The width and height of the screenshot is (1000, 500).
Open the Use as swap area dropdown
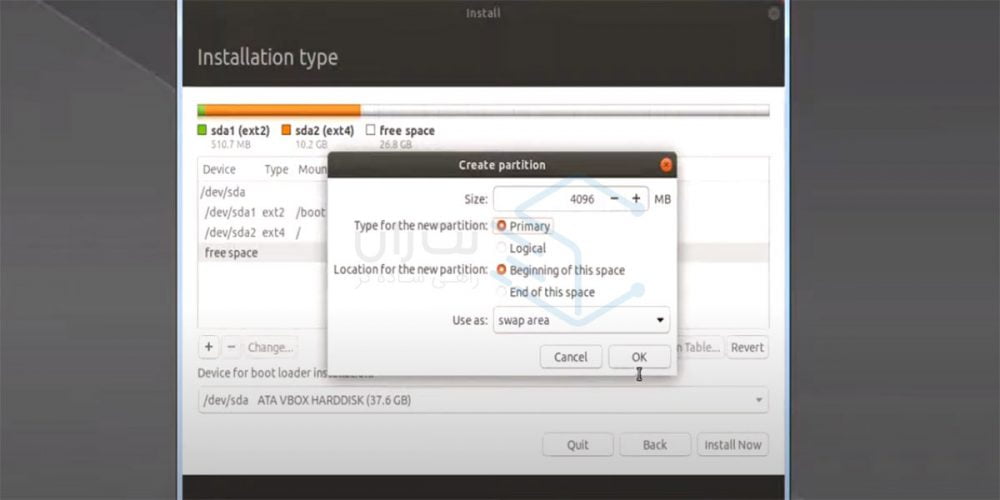(581, 321)
